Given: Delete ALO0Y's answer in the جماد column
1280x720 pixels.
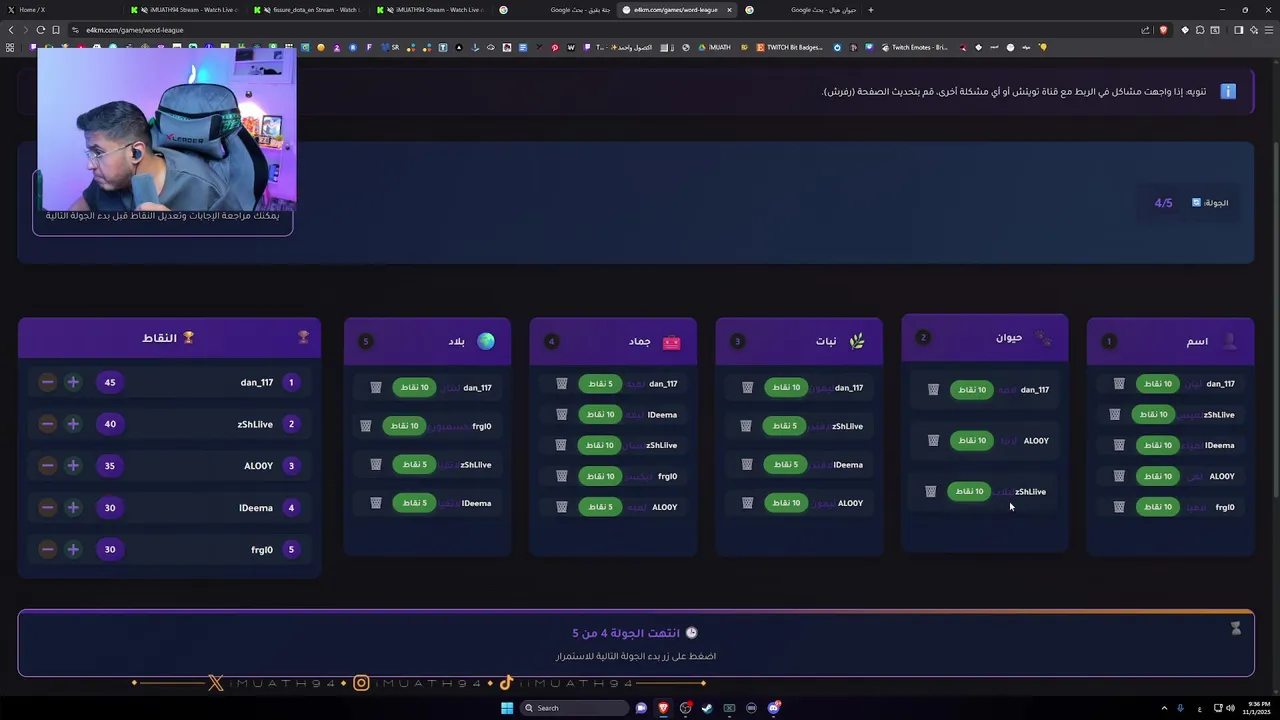Looking at the screenshot, I should tap(562, 507).
